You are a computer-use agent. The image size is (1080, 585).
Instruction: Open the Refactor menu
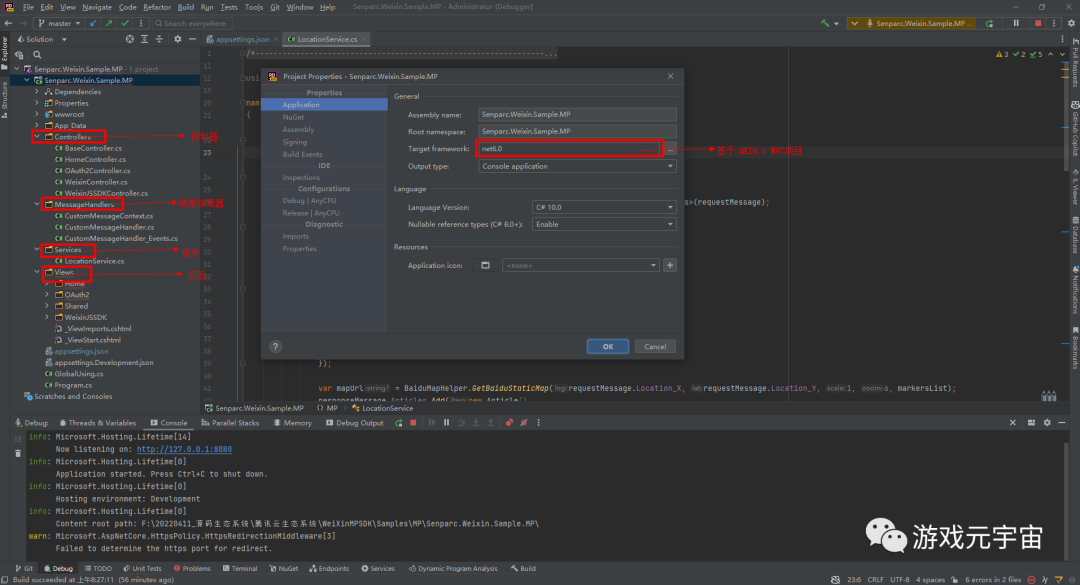[156, 7]
